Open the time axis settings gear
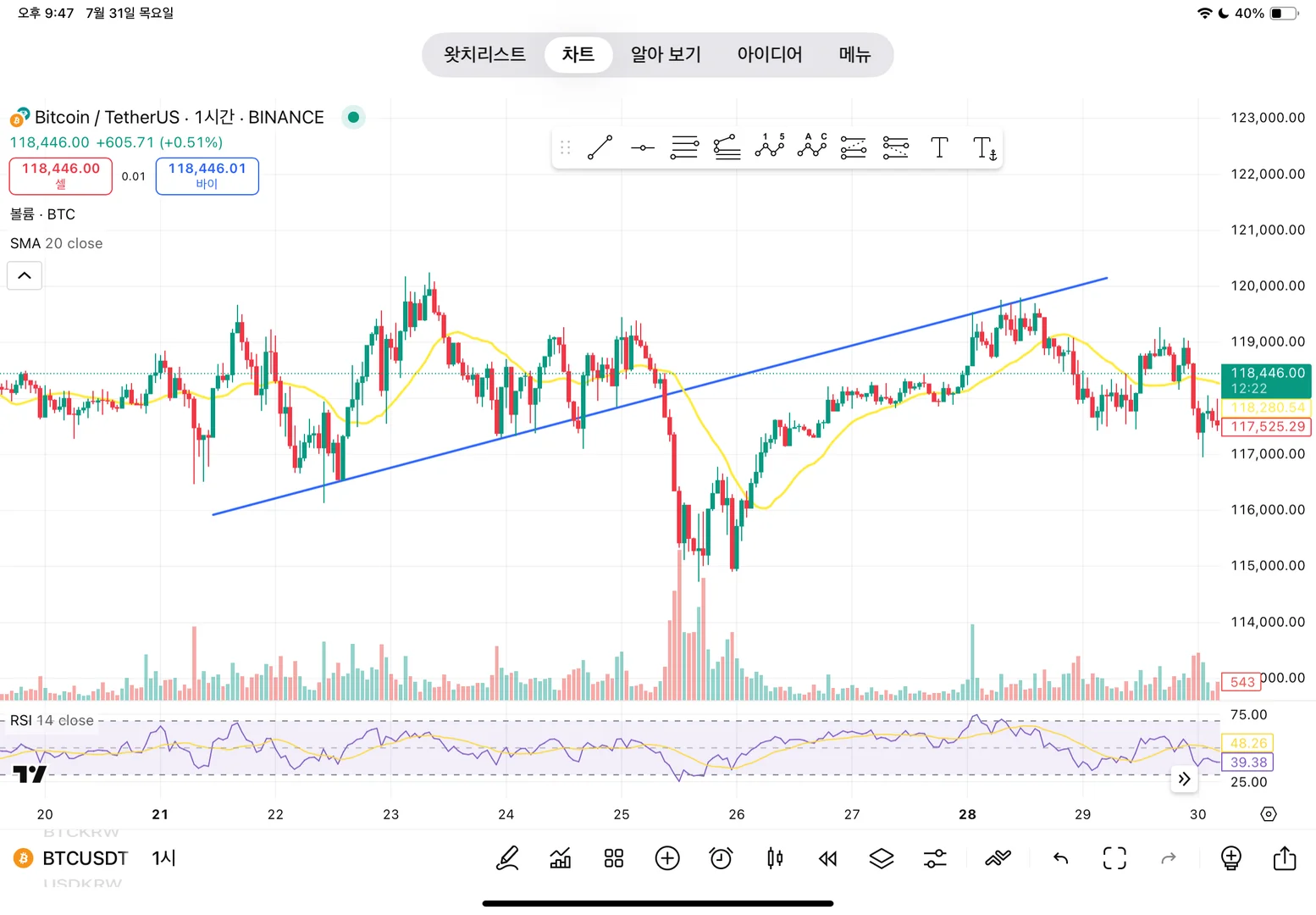 pos(1269,814)
